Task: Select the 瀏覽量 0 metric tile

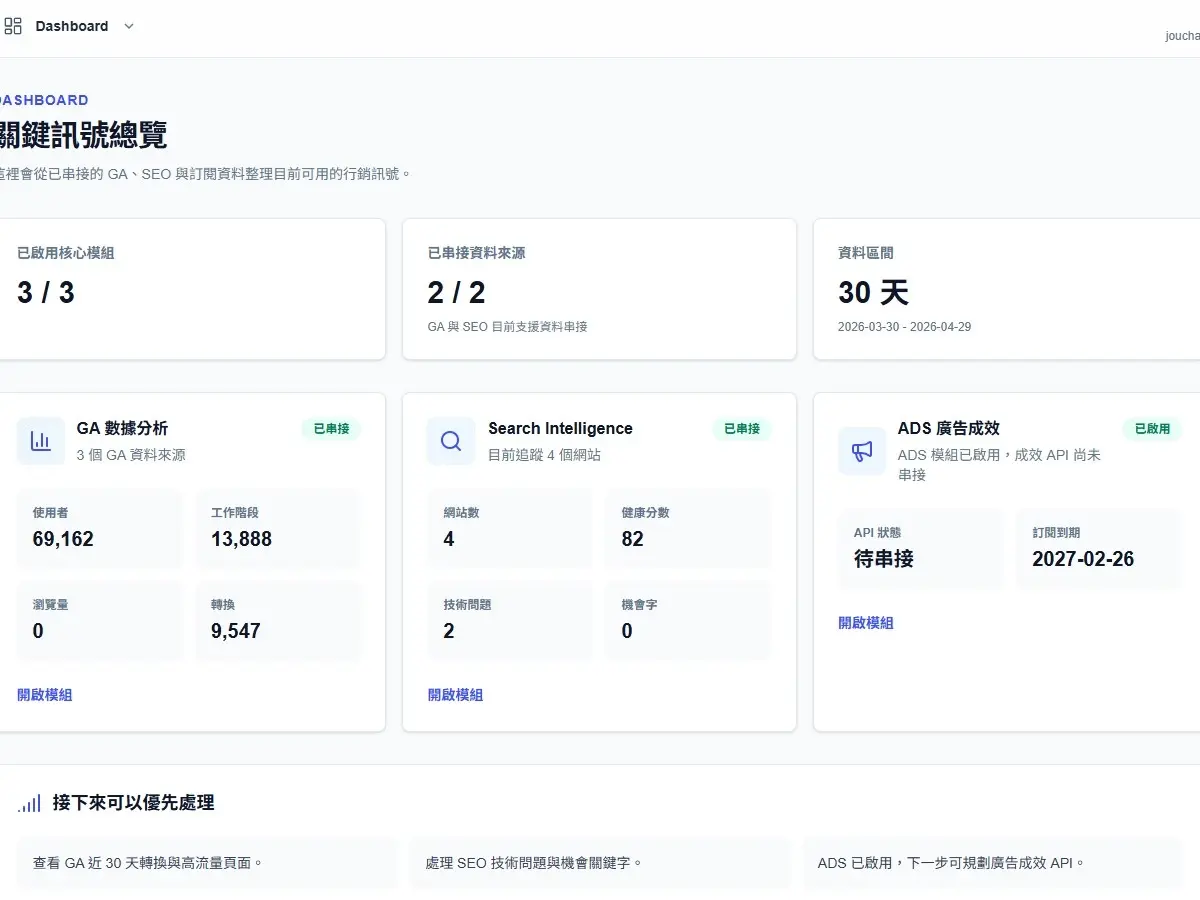Action: [x=100, y=621]
